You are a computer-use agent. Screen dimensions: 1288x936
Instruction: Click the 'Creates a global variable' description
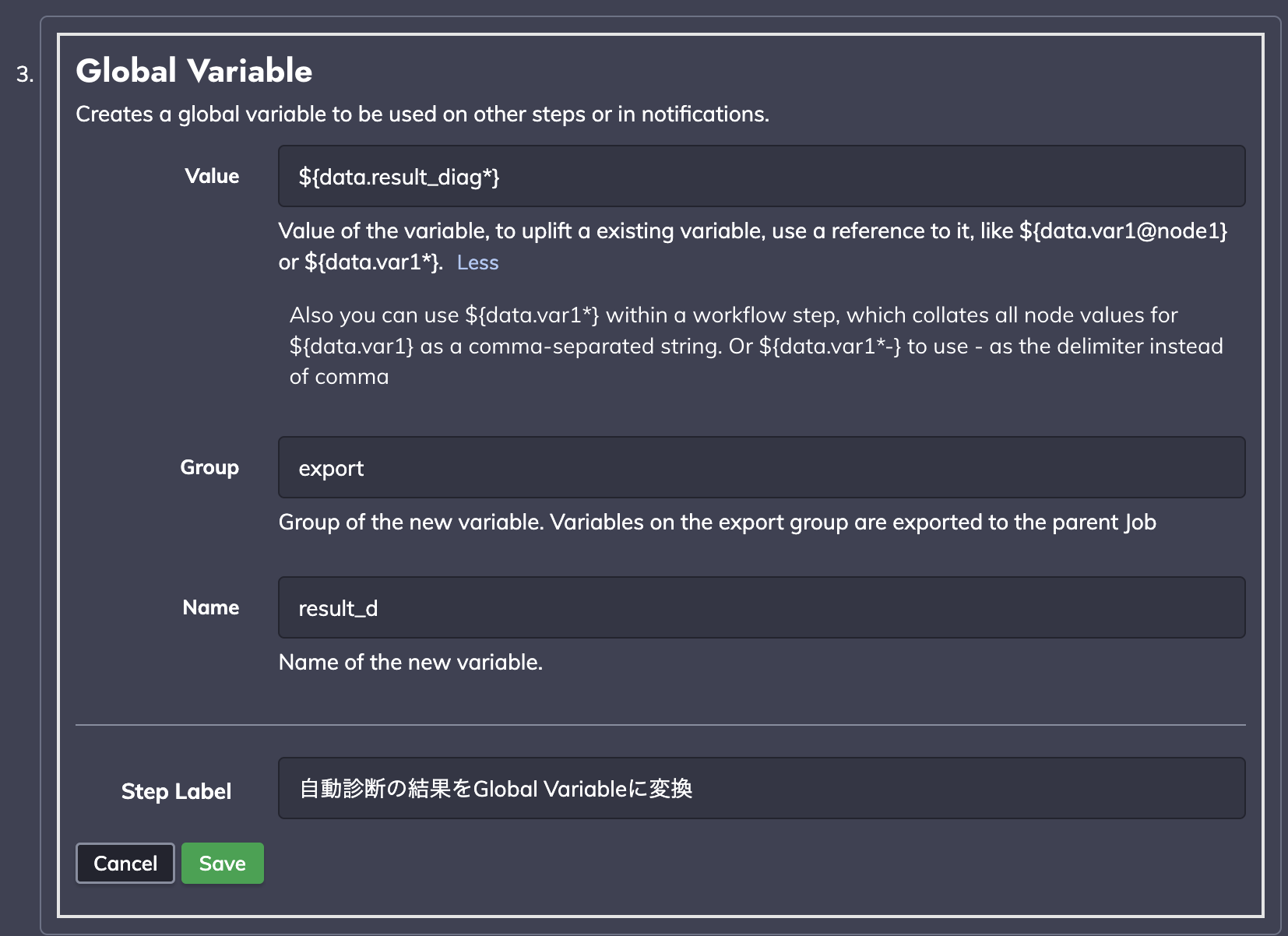click(422, 114)
